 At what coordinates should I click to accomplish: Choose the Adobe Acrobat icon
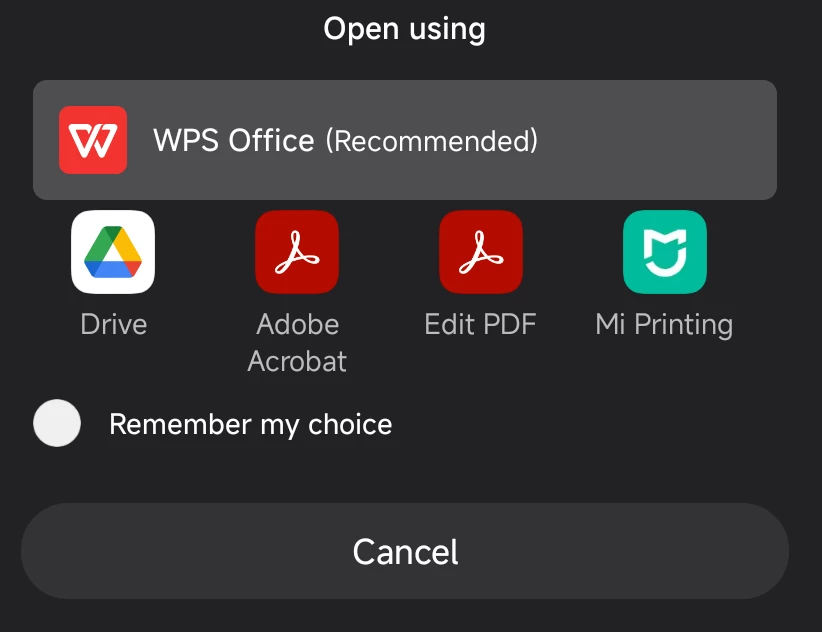(x=297, y=252)
